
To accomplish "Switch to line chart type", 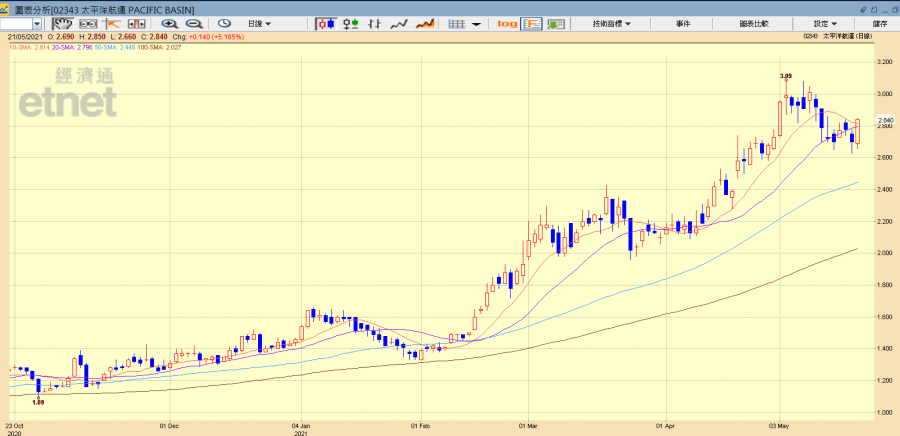I will coord(399,23).
